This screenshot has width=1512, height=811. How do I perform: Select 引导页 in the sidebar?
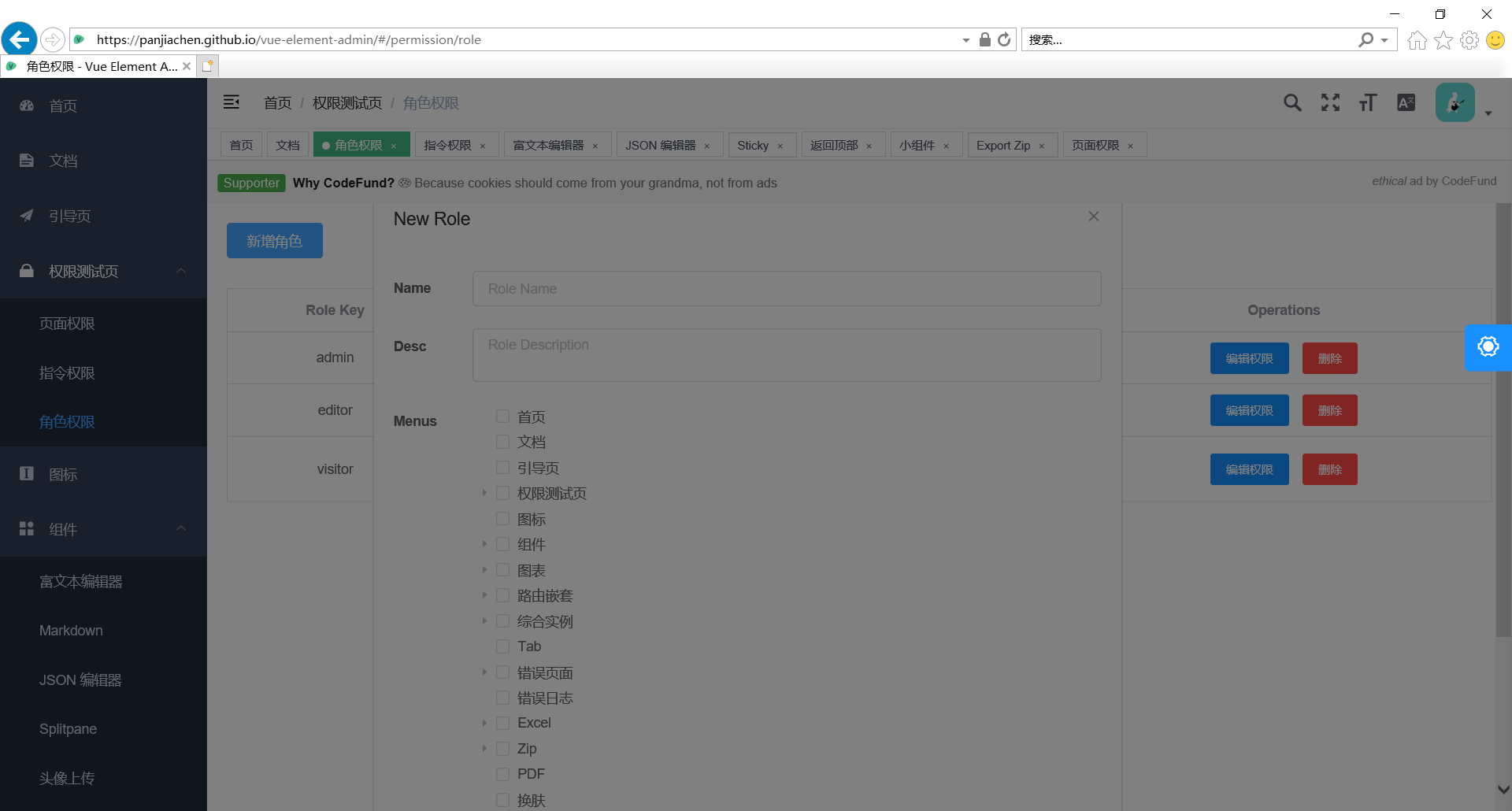(x=69, y=216)
